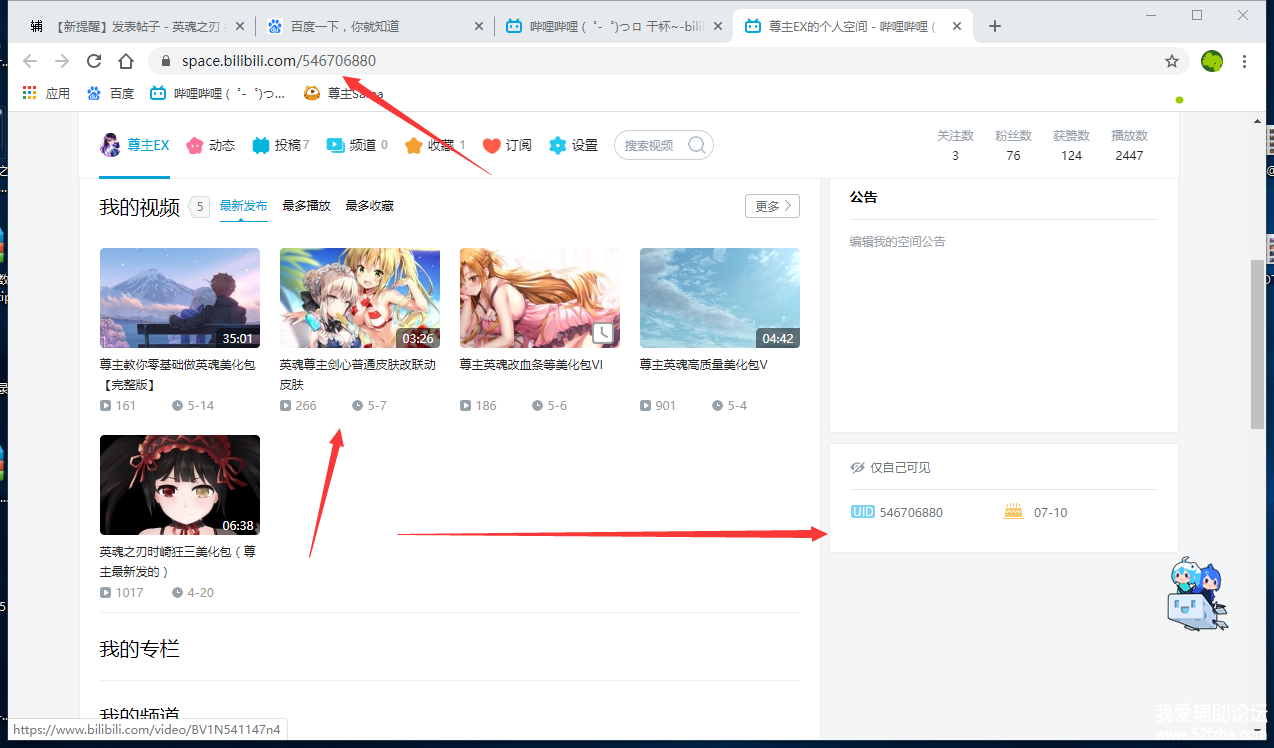The height and width of the screenshot is (748, 1274).
Task: Go to 尊主EX space home
Action: click(135, 145)
